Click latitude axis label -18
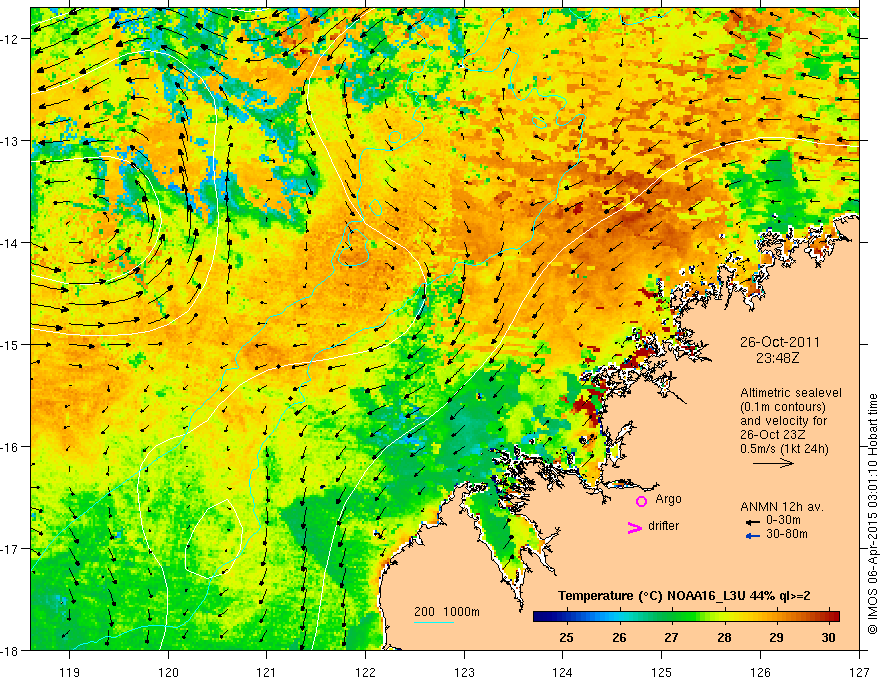 pos(11,650)
